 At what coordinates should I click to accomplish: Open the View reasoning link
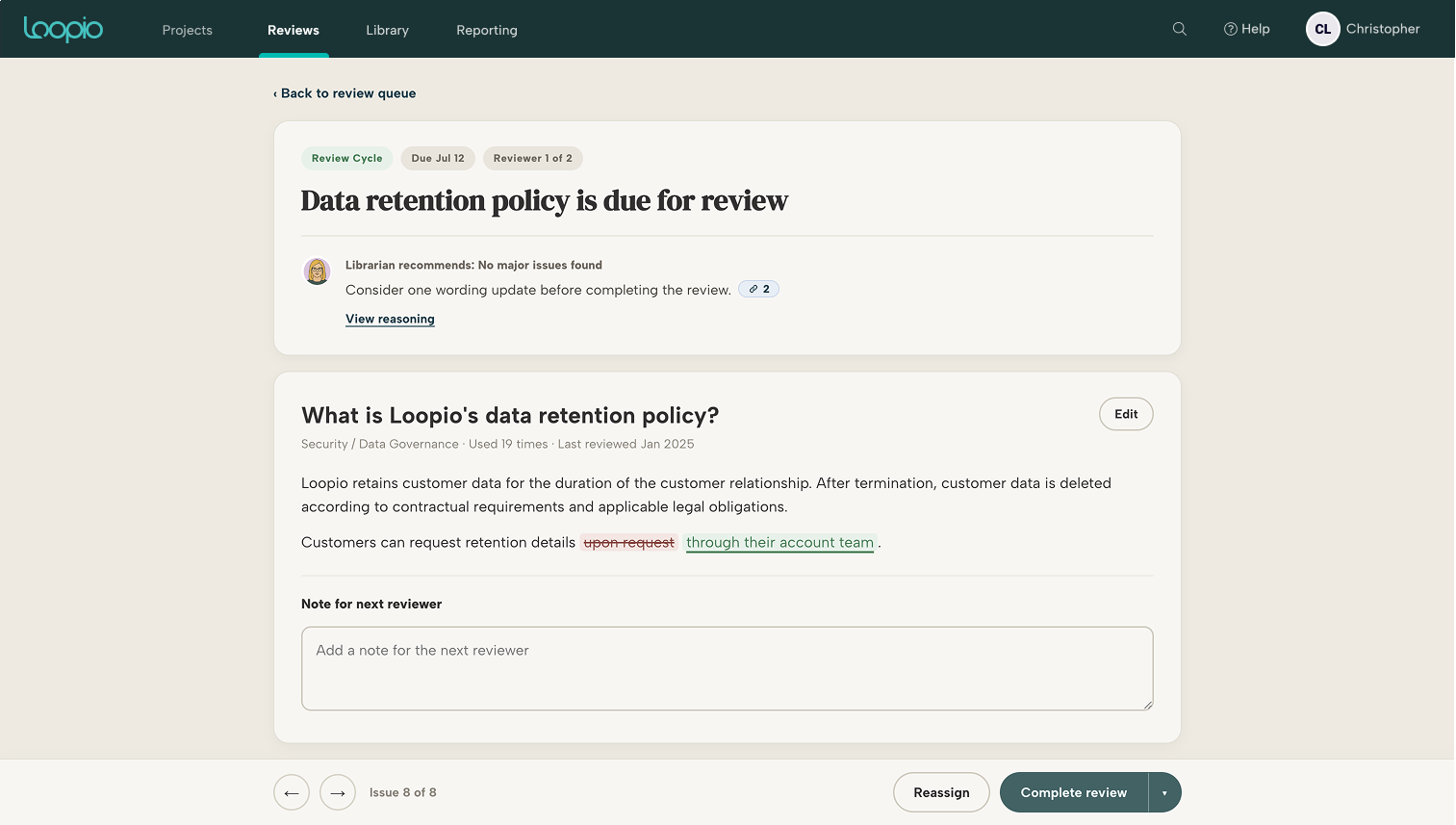(390, 319)
